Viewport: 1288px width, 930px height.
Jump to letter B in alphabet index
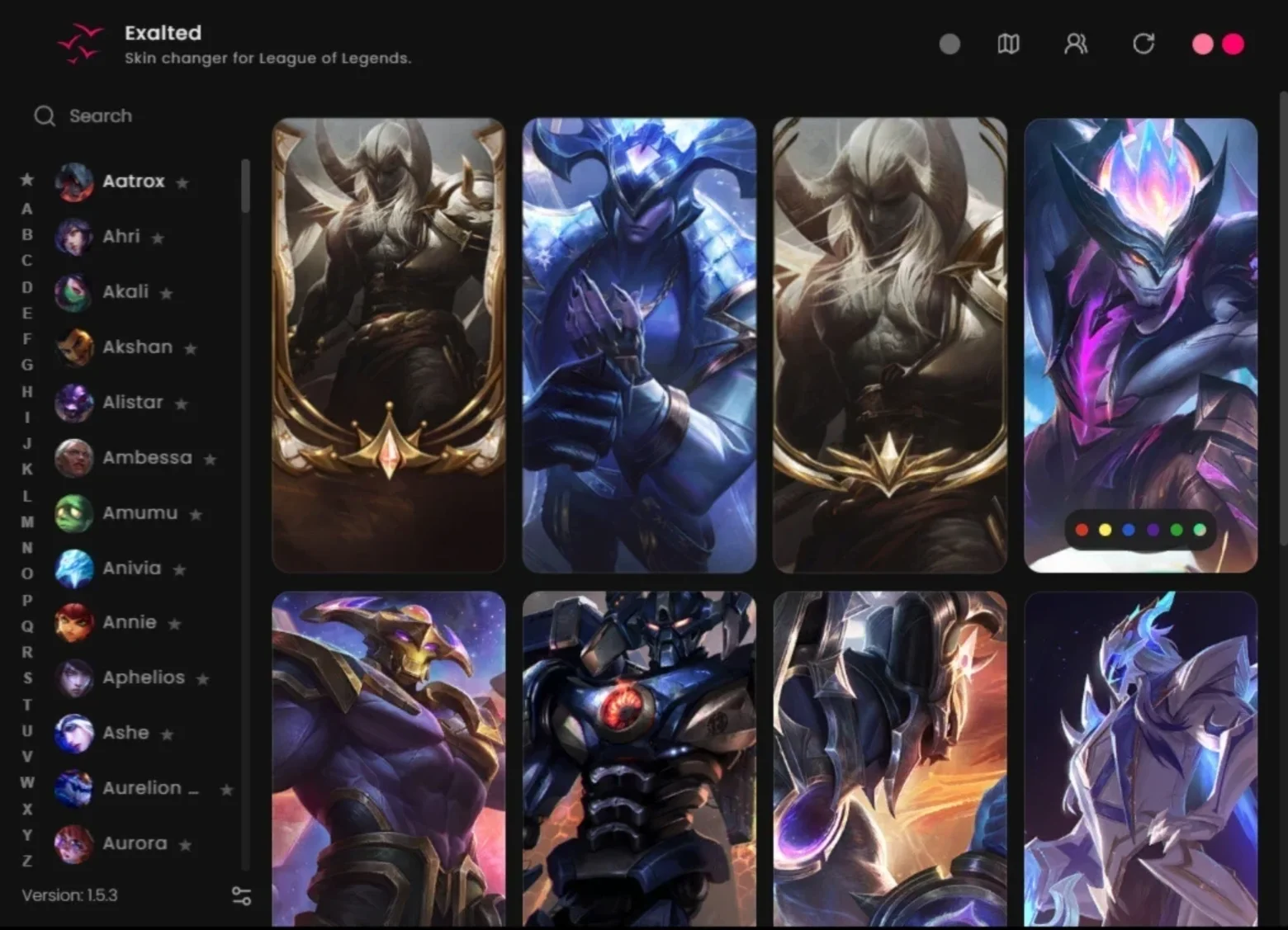click(27, 234)
